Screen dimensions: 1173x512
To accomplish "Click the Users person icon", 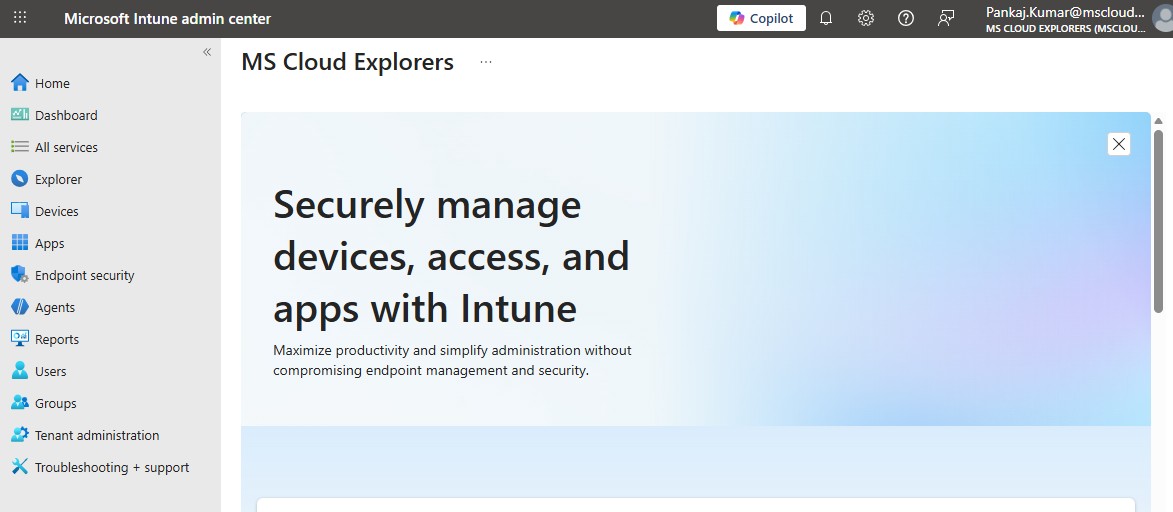I will coord(19,371).
